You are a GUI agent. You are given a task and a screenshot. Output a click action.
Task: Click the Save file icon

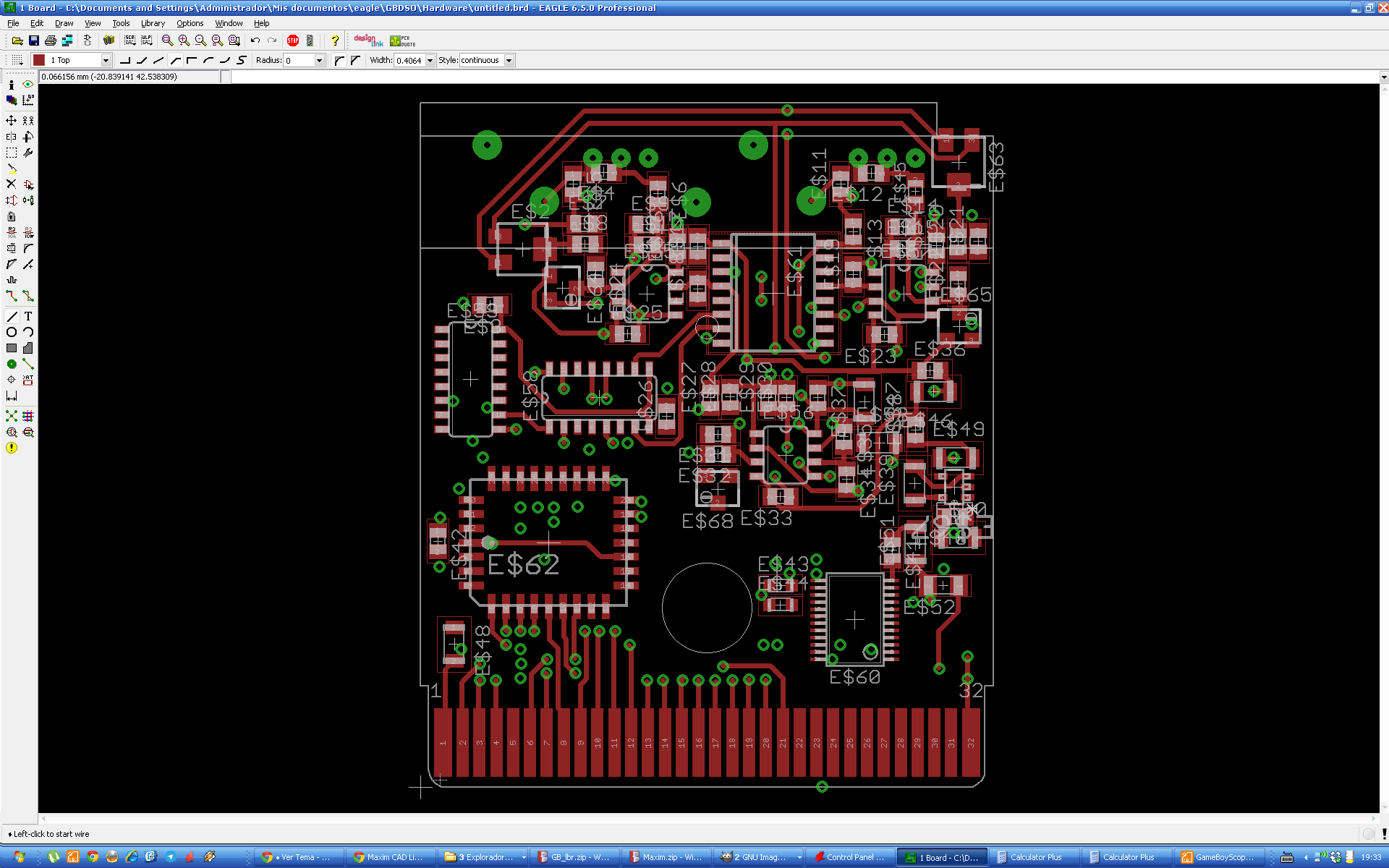point(34,41)
